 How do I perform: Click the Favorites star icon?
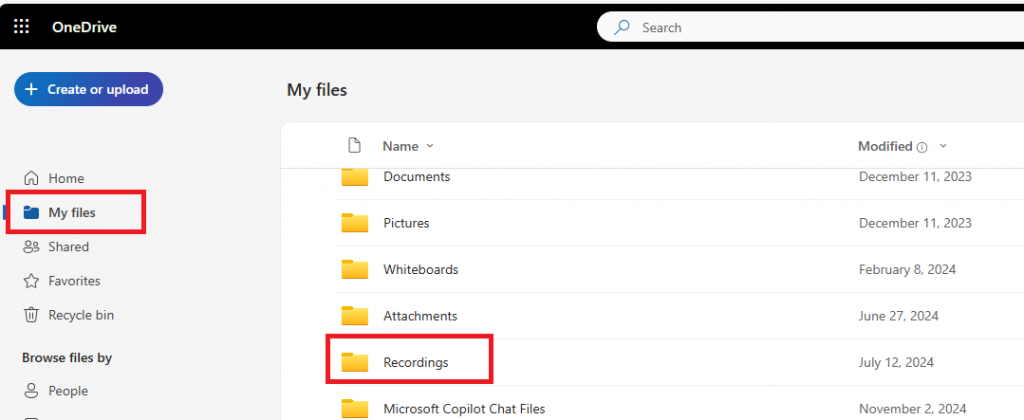[31, 281]
